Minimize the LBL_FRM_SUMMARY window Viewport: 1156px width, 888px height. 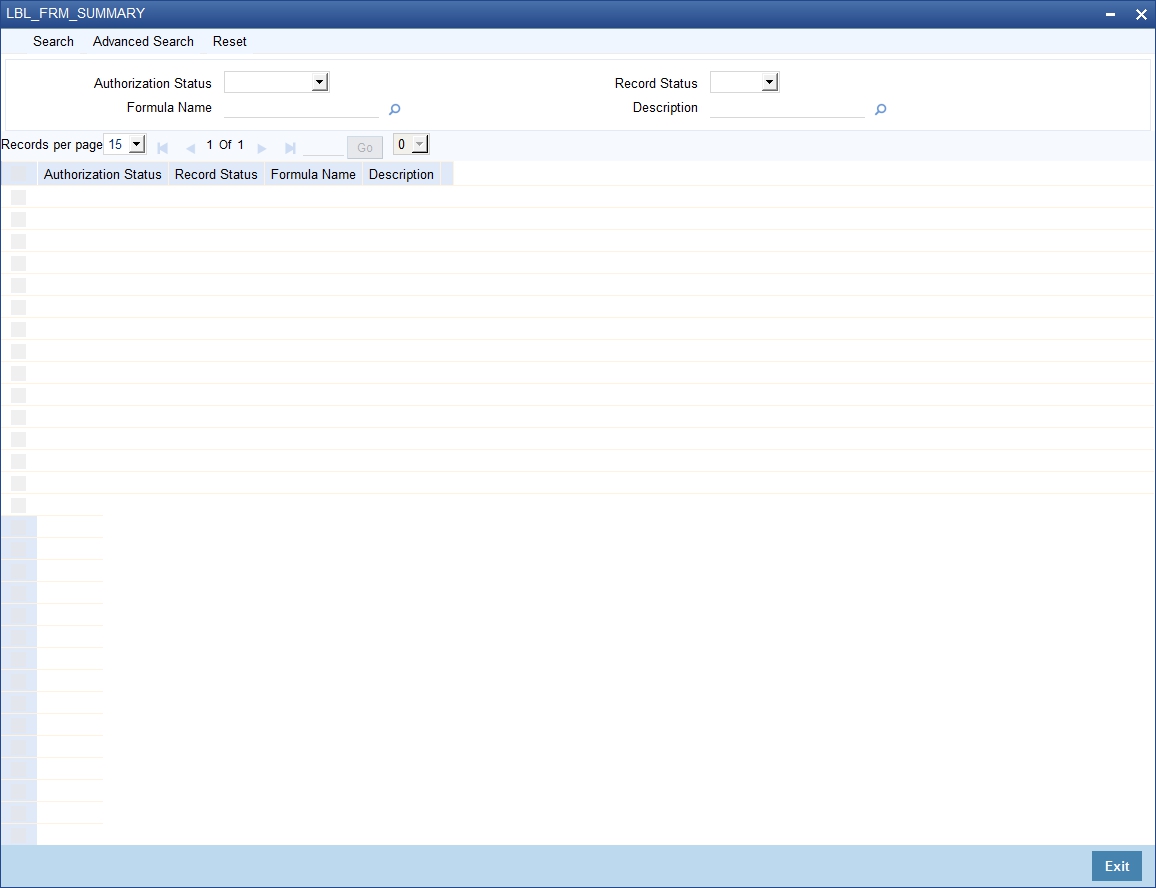click(x=1110, y=14)
